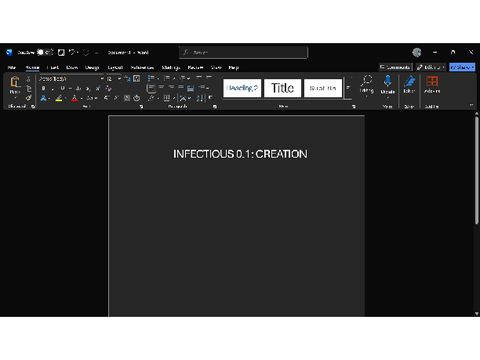Screen dimensions: 480x360
Task: Click the user account avatar
Action: pyautogui.click(x=417, y=52)
